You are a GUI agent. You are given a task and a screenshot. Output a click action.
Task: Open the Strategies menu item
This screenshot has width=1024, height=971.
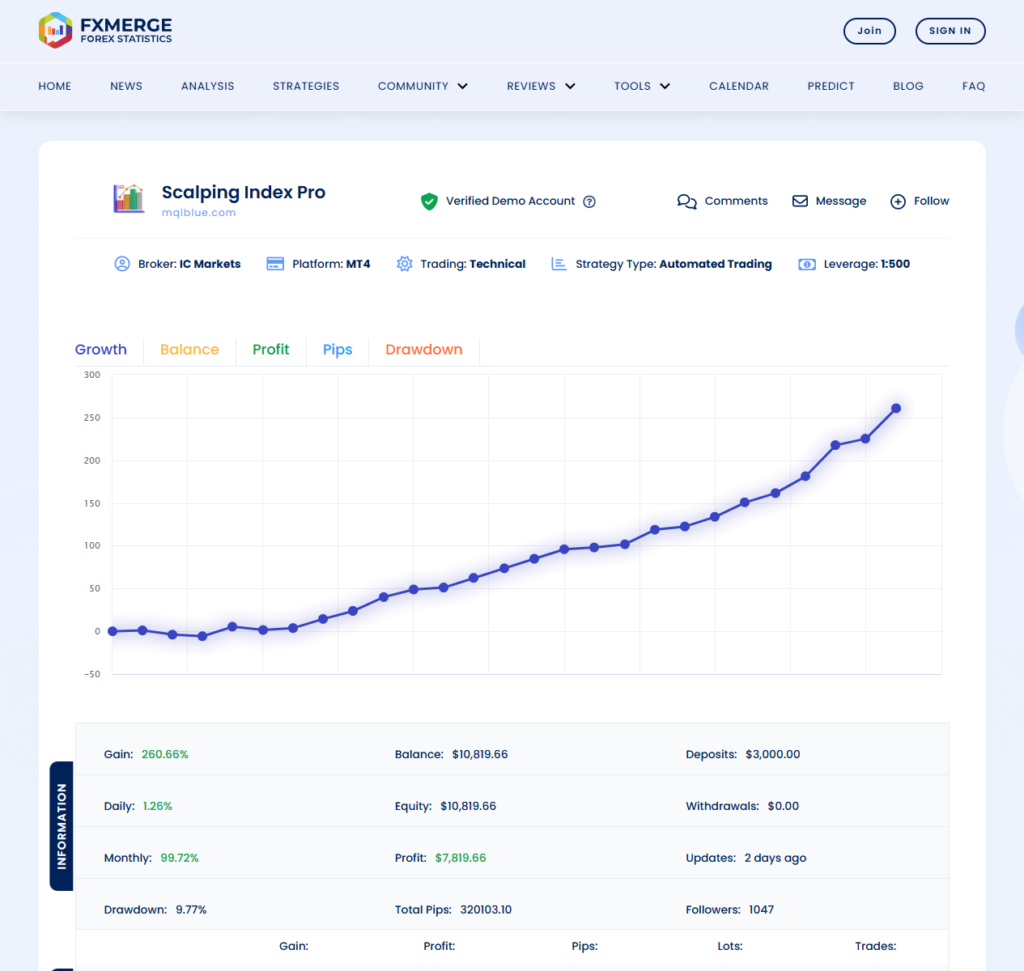[306, 86]
